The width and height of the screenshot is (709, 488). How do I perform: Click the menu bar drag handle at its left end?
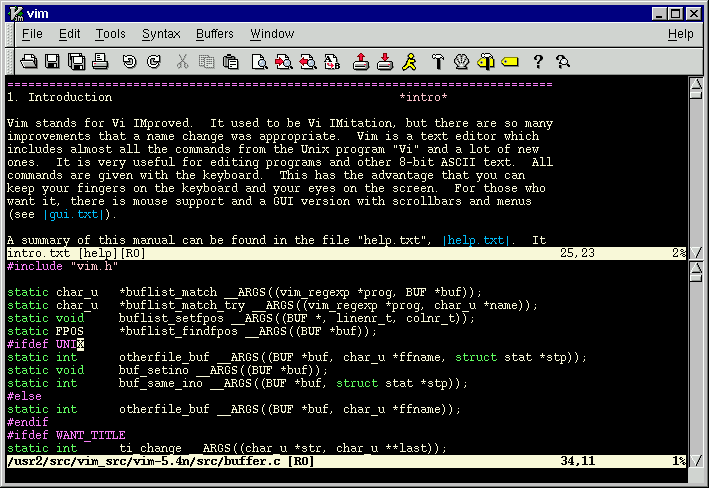click(9, 34)
